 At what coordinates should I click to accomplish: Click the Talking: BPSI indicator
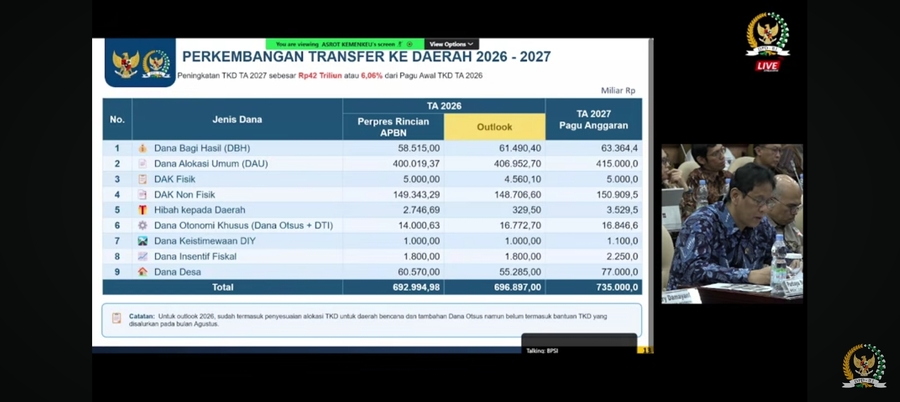point(542,350)
